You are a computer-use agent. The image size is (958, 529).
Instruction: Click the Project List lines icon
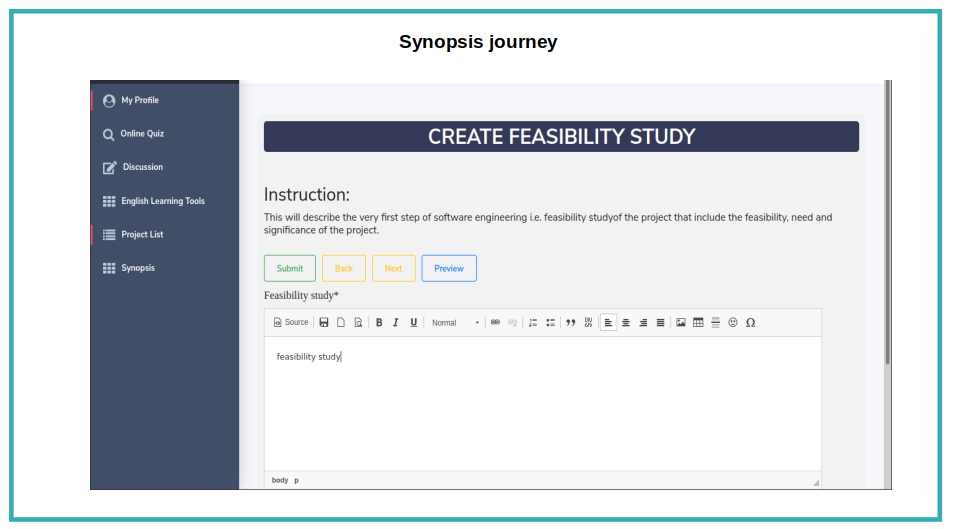coord(109,235)
